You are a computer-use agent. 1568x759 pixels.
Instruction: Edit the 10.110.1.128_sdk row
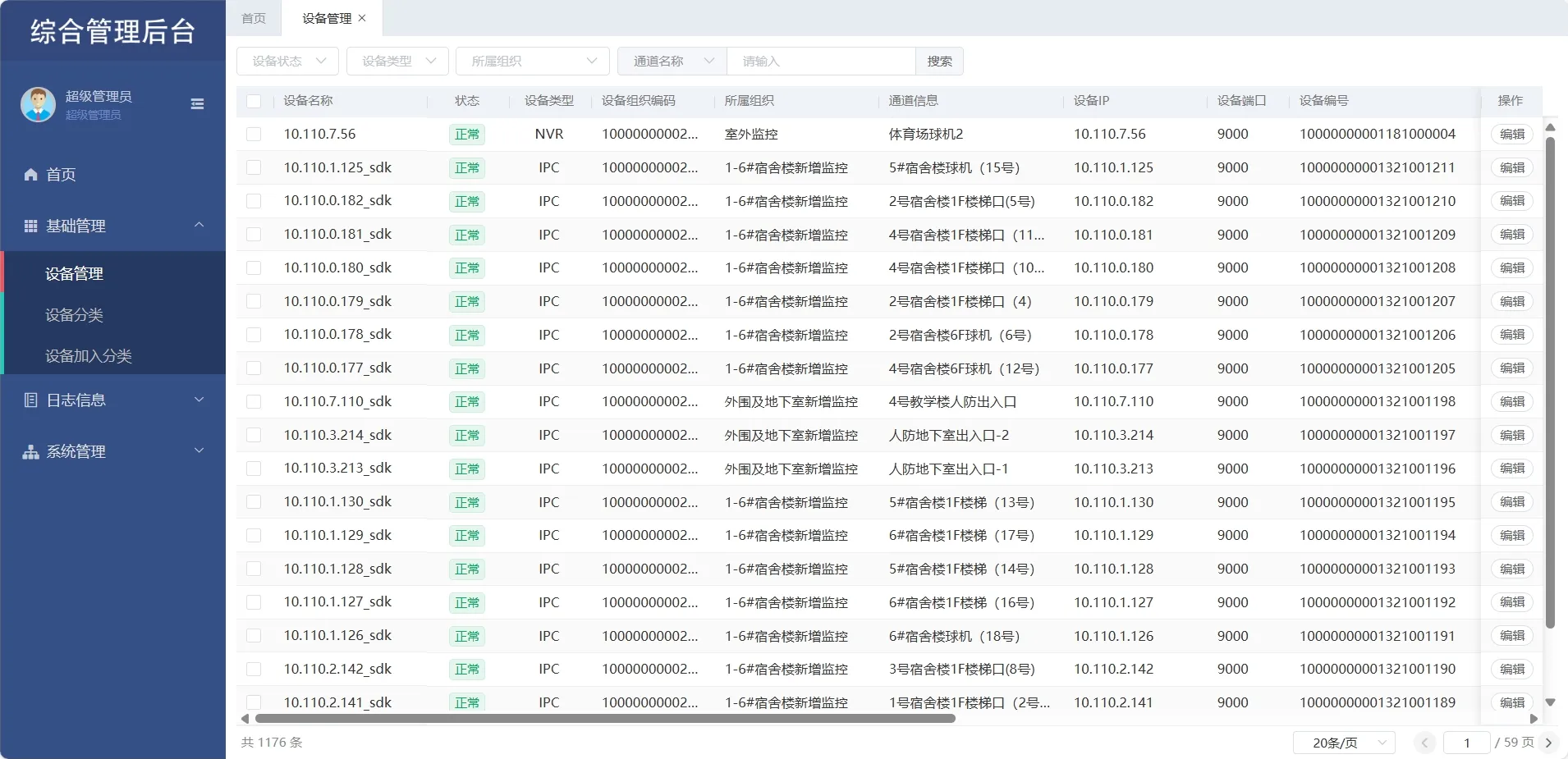[x=1512, y=569]
